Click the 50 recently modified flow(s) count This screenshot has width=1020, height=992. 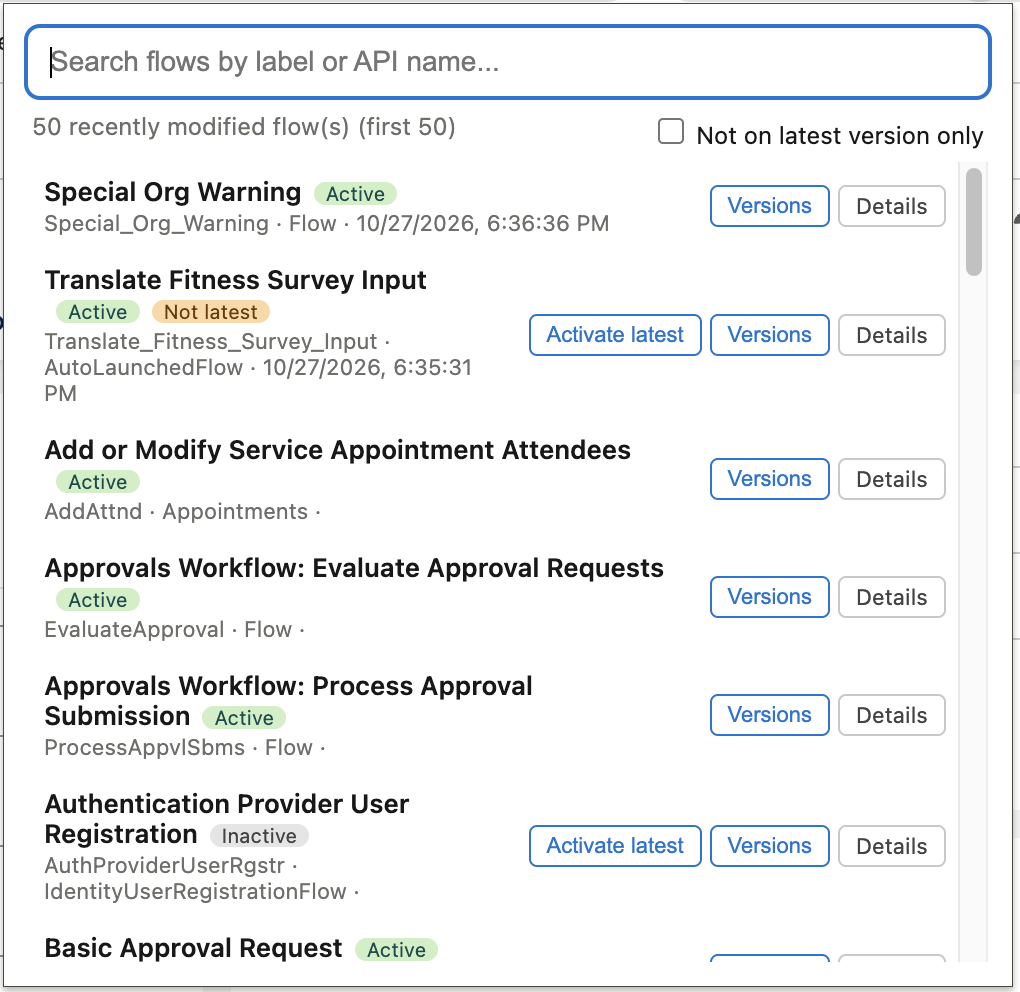click(244, 127)
